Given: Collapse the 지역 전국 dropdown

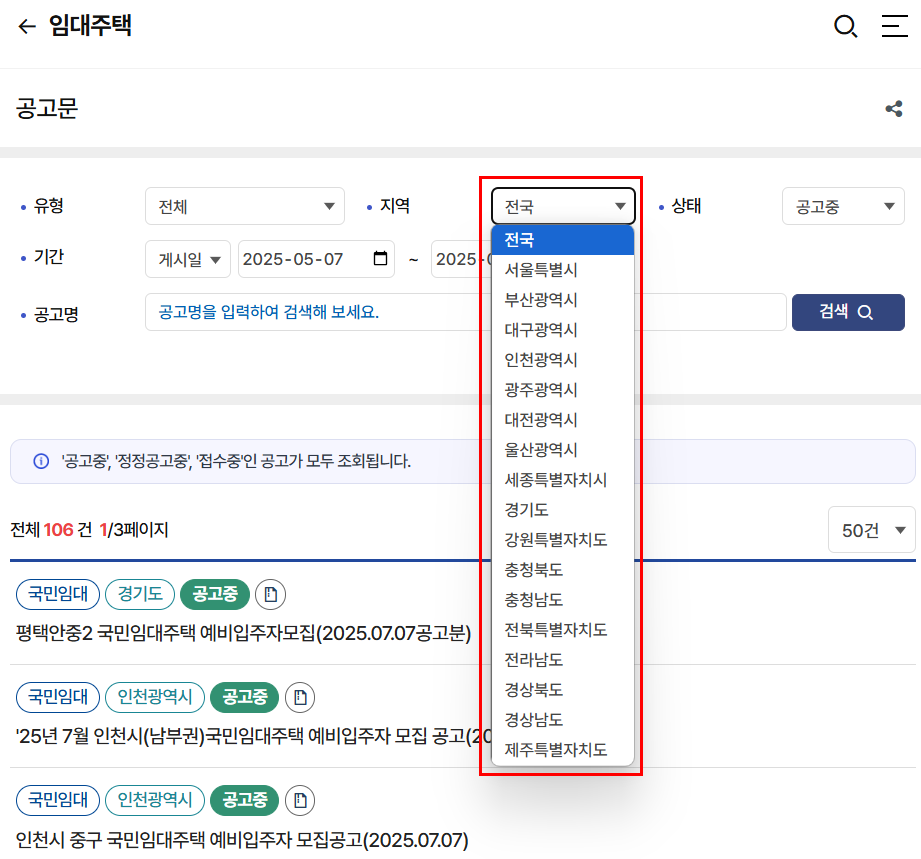Looking at the screenshot, I should pos(563,206).
